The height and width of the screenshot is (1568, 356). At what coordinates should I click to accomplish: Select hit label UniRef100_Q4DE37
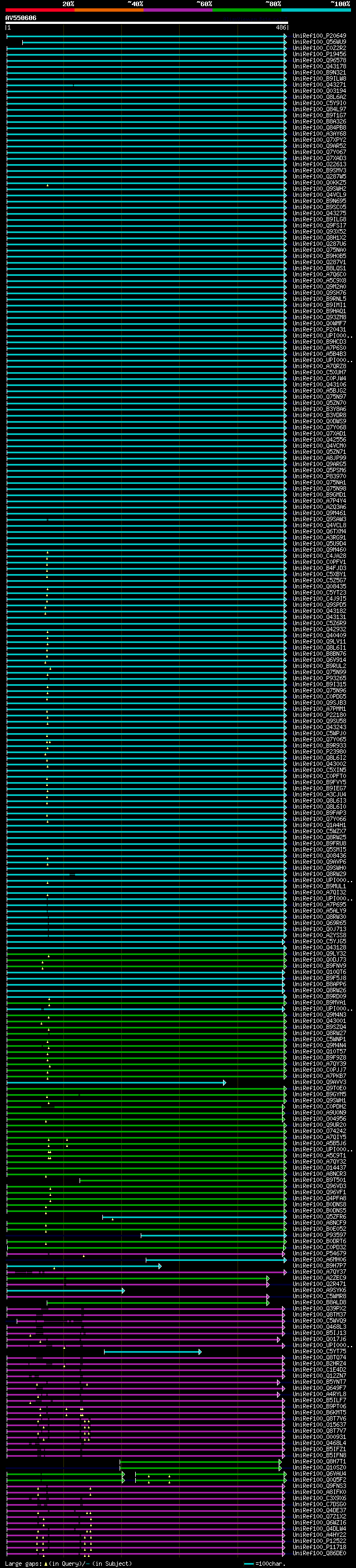(x=319, y=1510)
